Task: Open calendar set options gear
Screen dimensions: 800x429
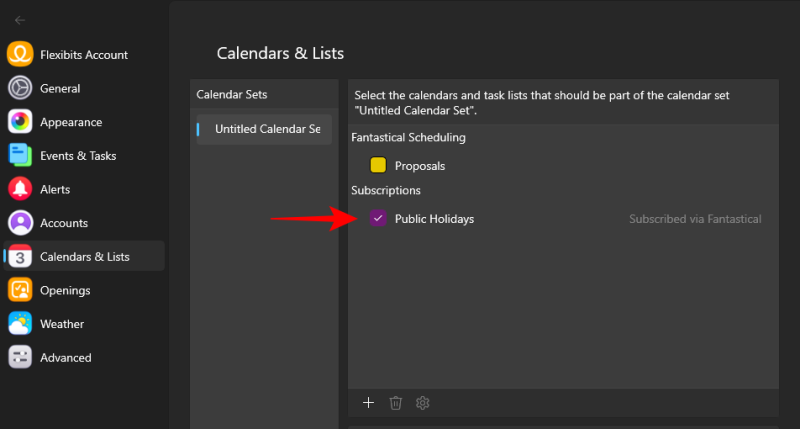Action: (x=423, y=402)
